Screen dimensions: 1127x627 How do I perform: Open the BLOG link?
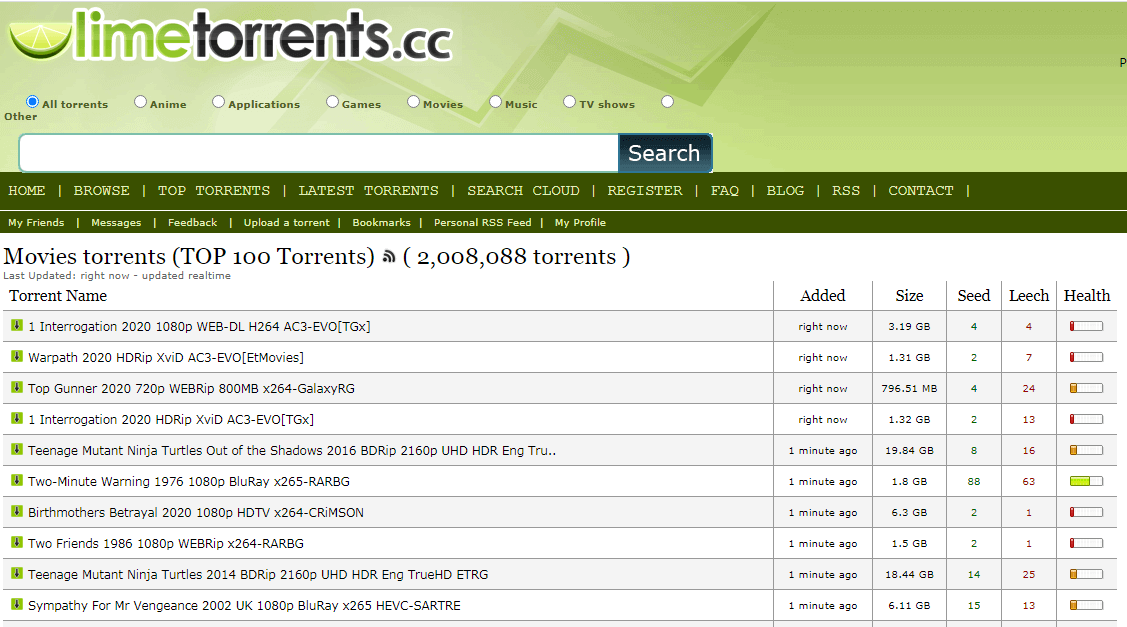click(785, 191)
